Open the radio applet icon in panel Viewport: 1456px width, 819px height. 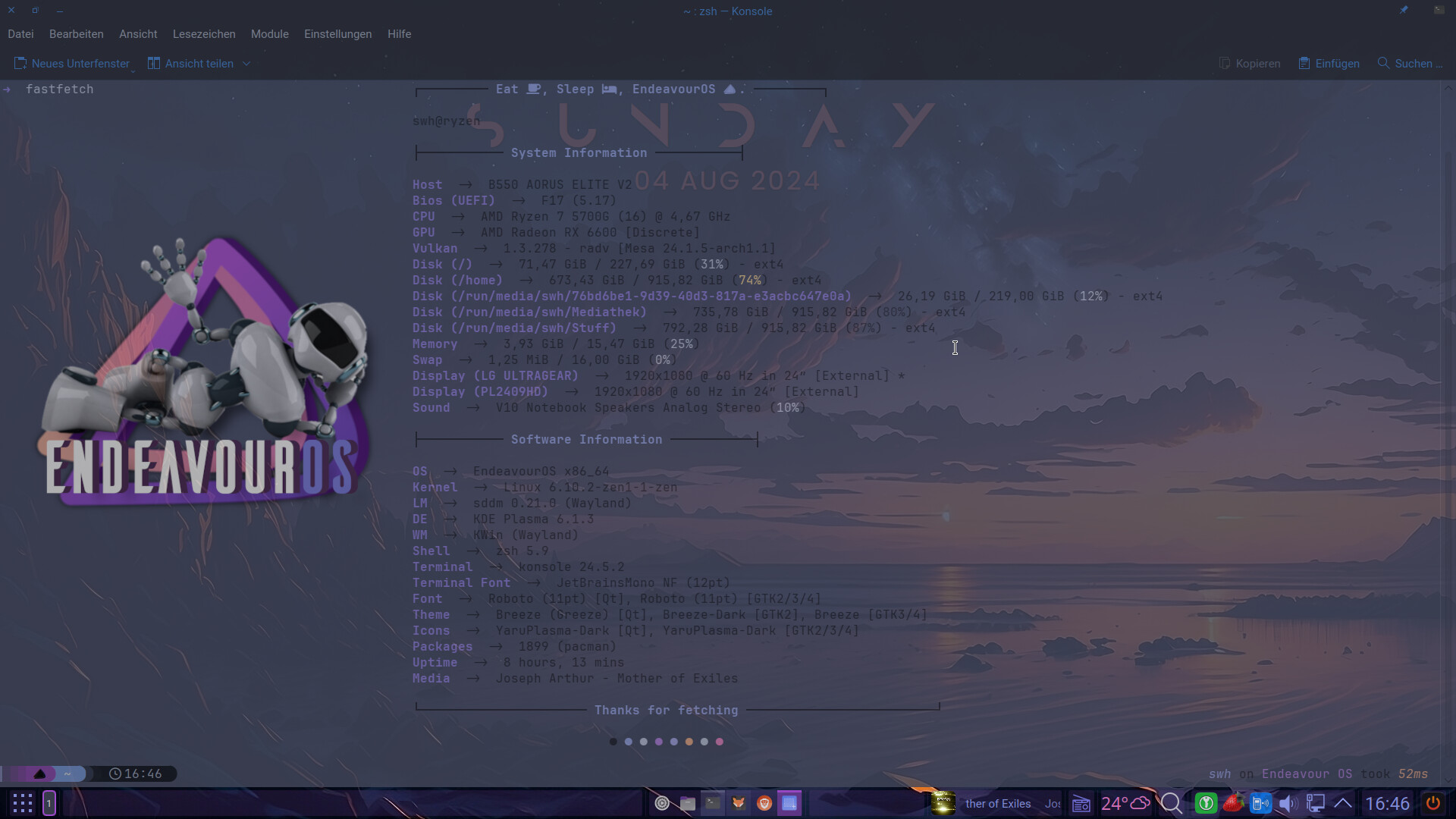[1081, 803]
